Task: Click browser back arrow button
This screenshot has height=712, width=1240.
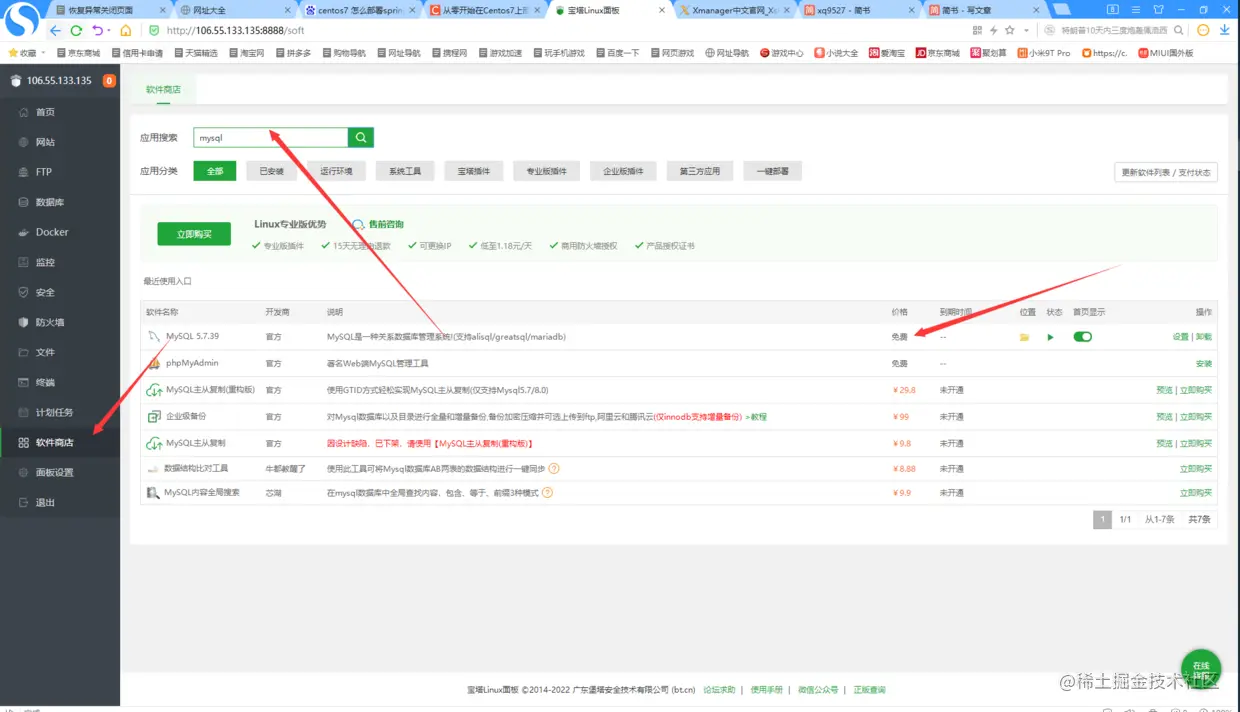Action: (x=55, y=31)
